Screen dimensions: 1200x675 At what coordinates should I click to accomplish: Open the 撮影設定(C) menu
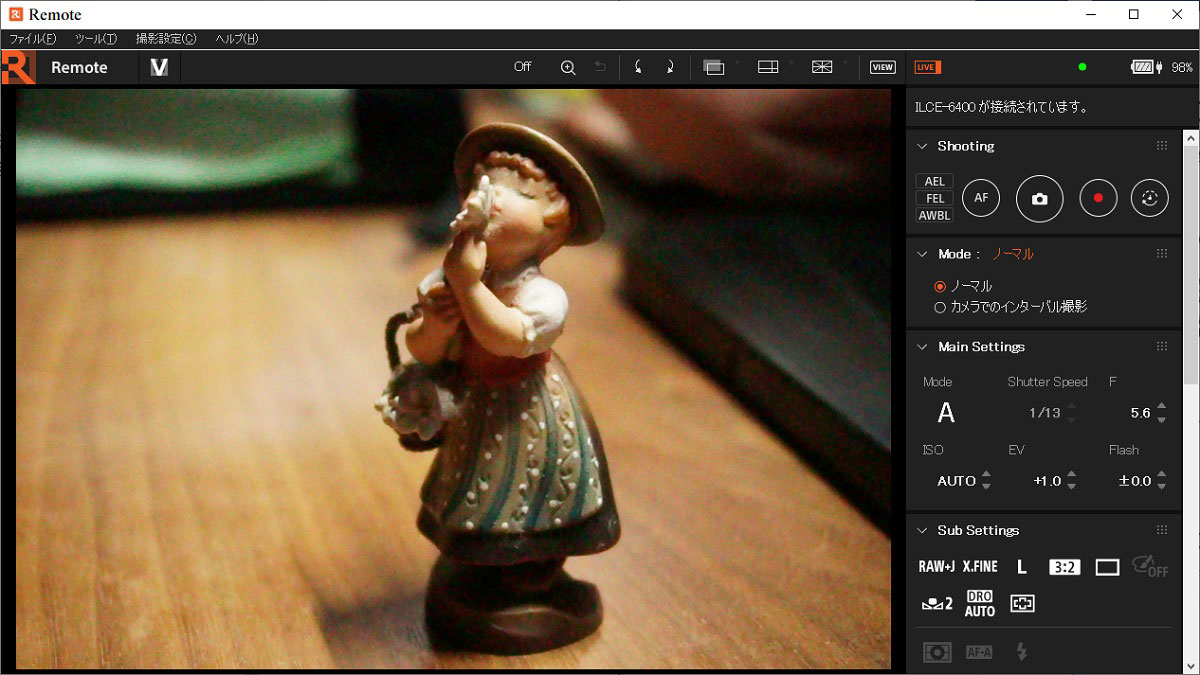click(x=166, y=39)
